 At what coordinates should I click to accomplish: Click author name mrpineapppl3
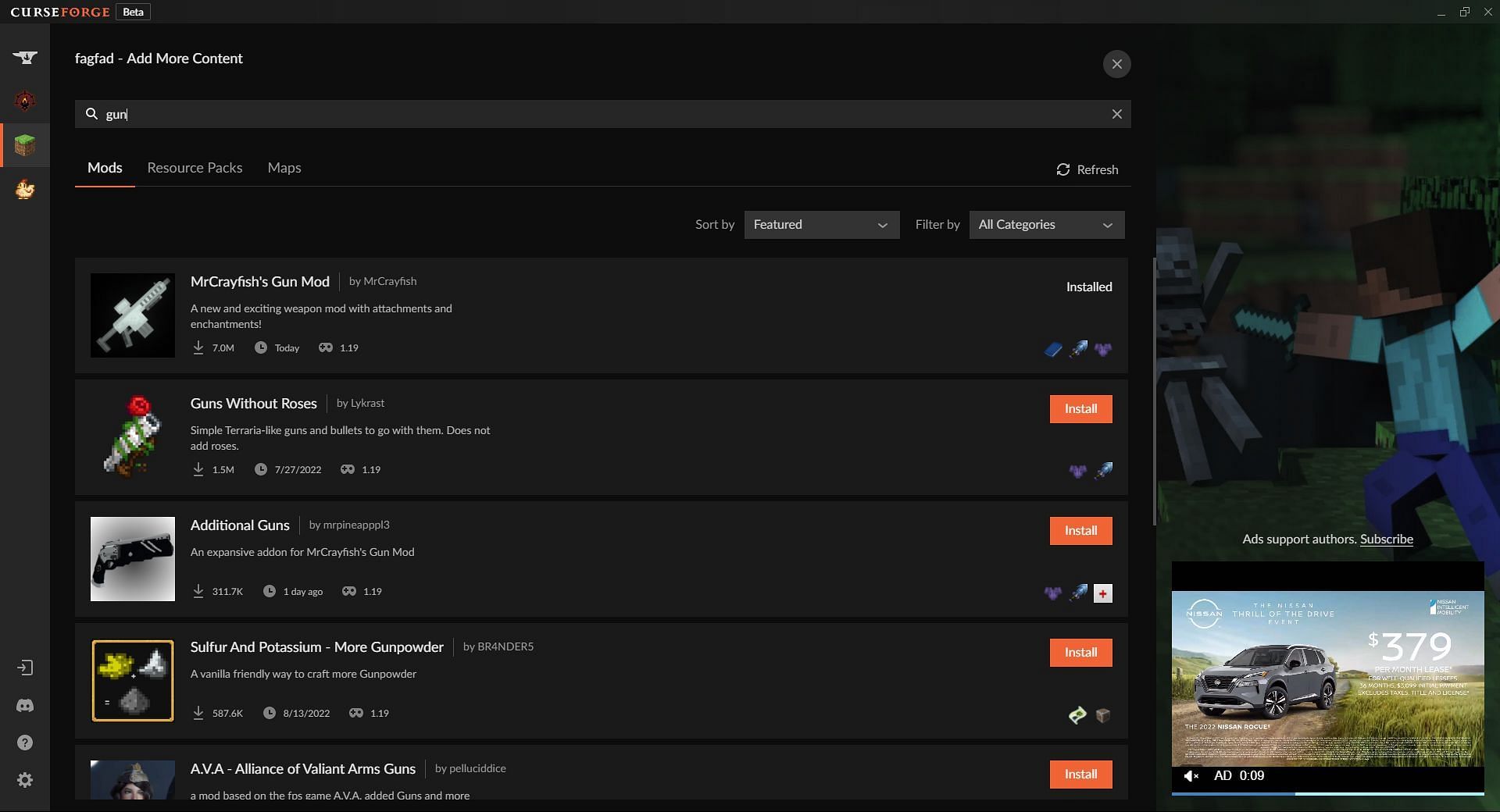pyautogui.click(x=356, y=525)
